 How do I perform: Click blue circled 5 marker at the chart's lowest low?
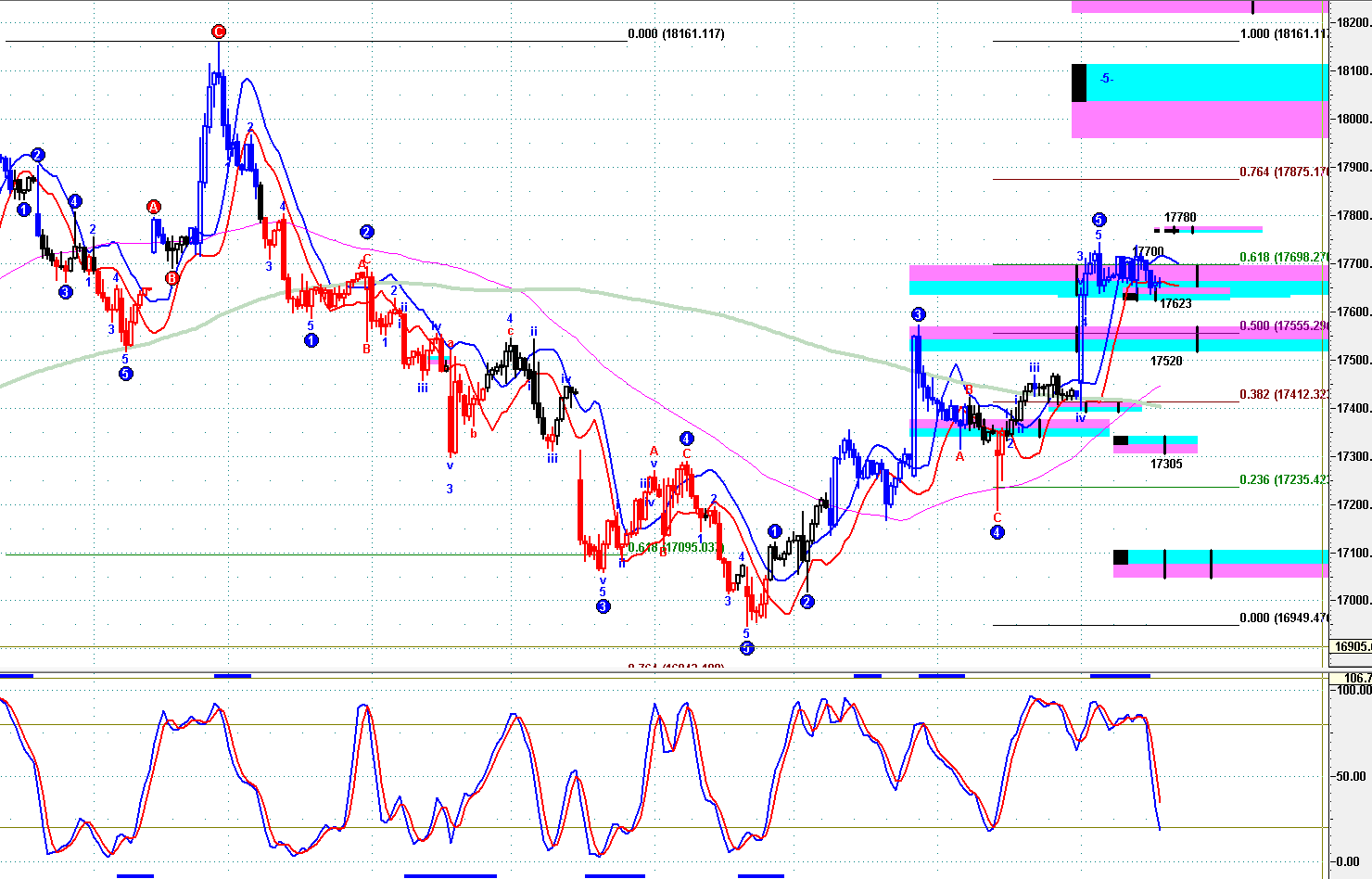coord(747,647)
